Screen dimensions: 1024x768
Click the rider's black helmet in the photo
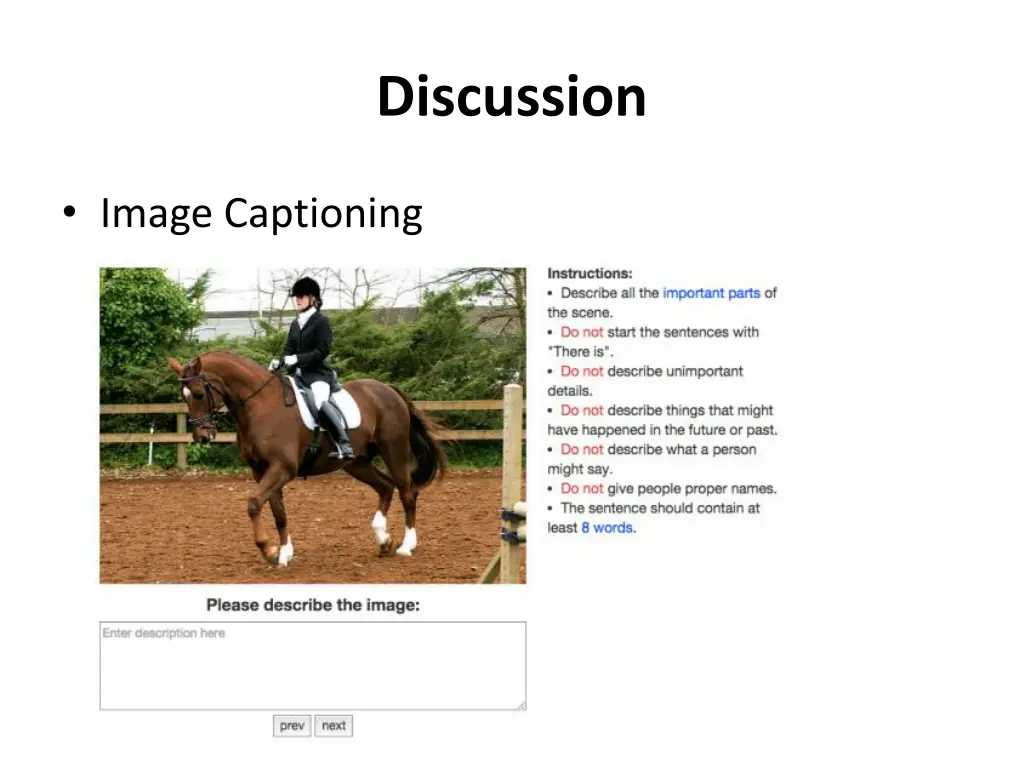306,288
